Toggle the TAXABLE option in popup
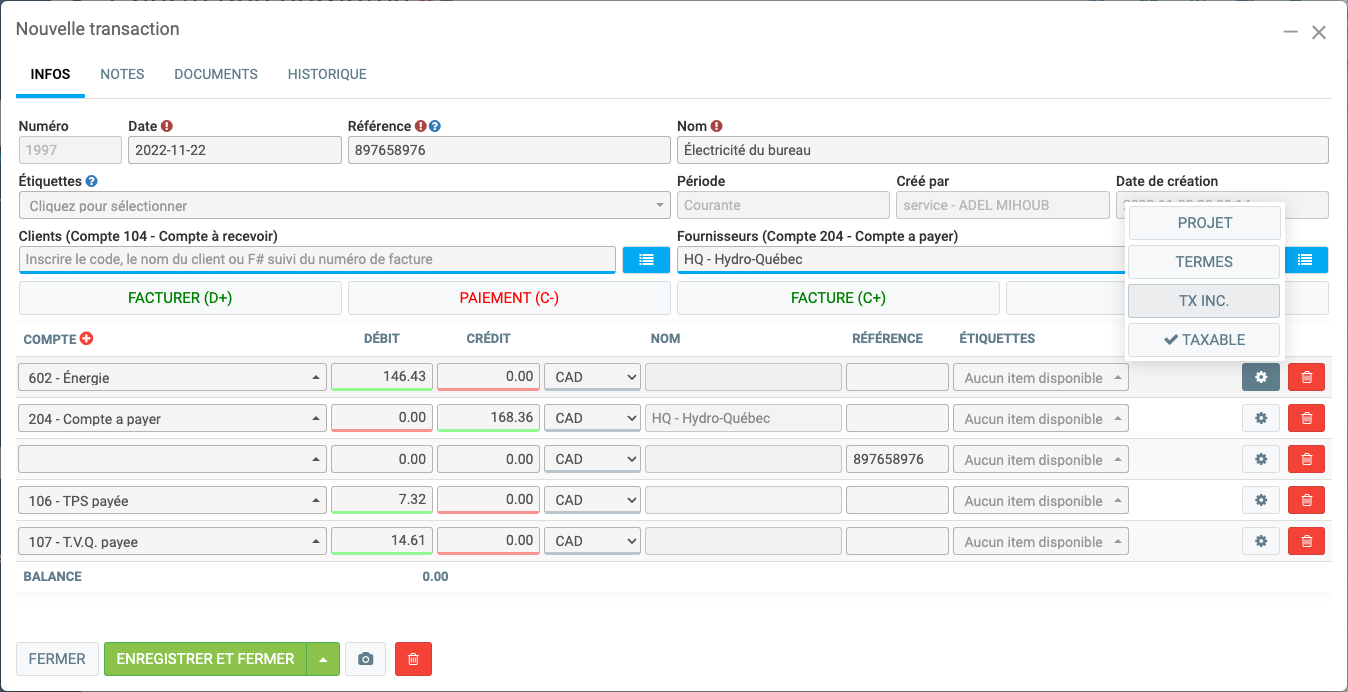 click(1204, 340)
